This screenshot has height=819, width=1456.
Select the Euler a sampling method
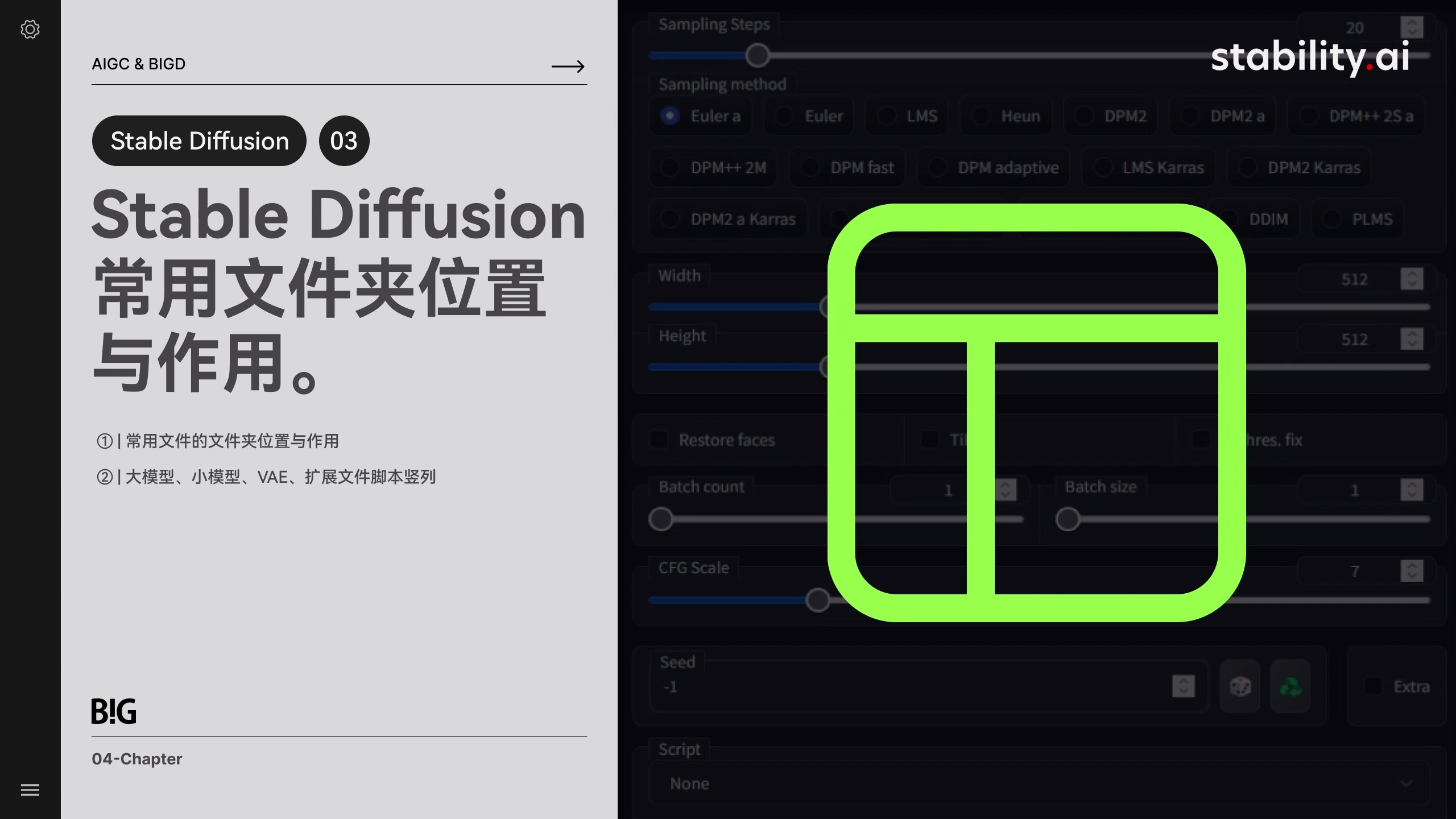(701, 115)
